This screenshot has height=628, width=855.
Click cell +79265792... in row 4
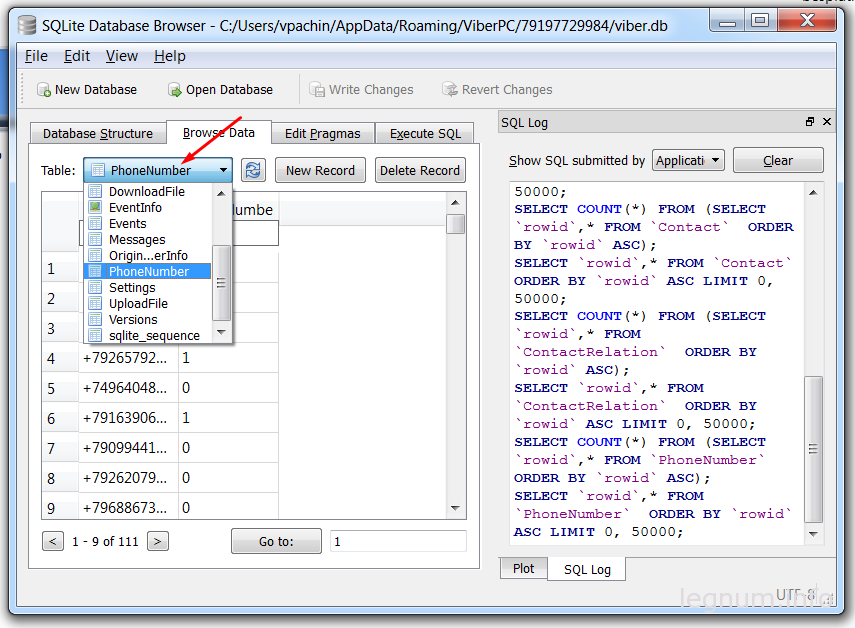[x=129, y=358]
